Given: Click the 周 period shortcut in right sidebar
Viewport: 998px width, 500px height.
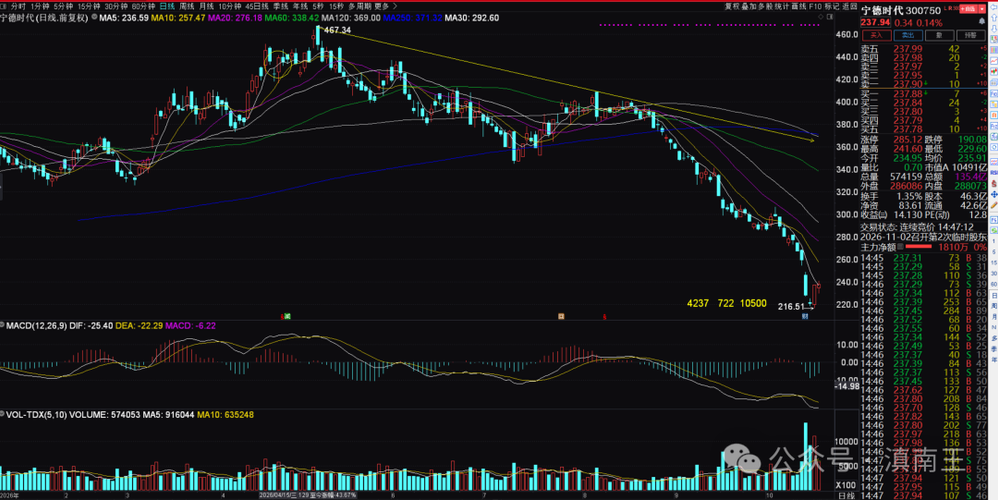Looking at the screenshot, I should [994, 306].
